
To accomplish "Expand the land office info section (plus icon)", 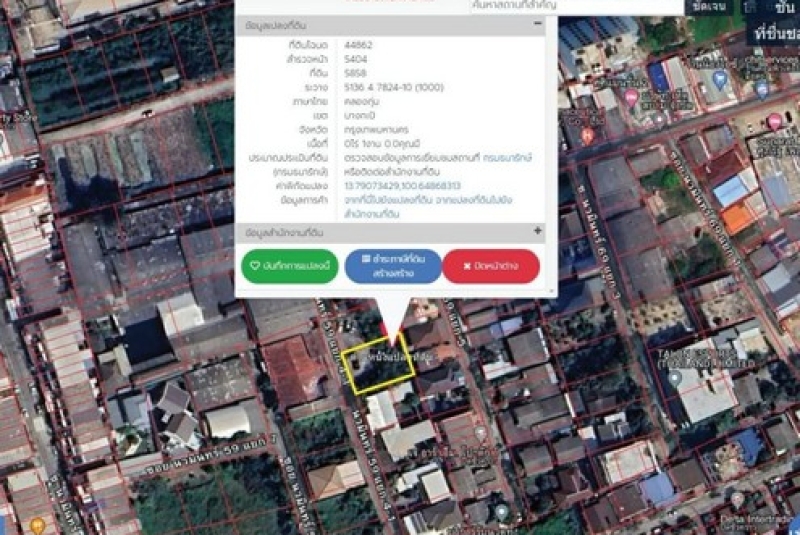I will point(538,231).
